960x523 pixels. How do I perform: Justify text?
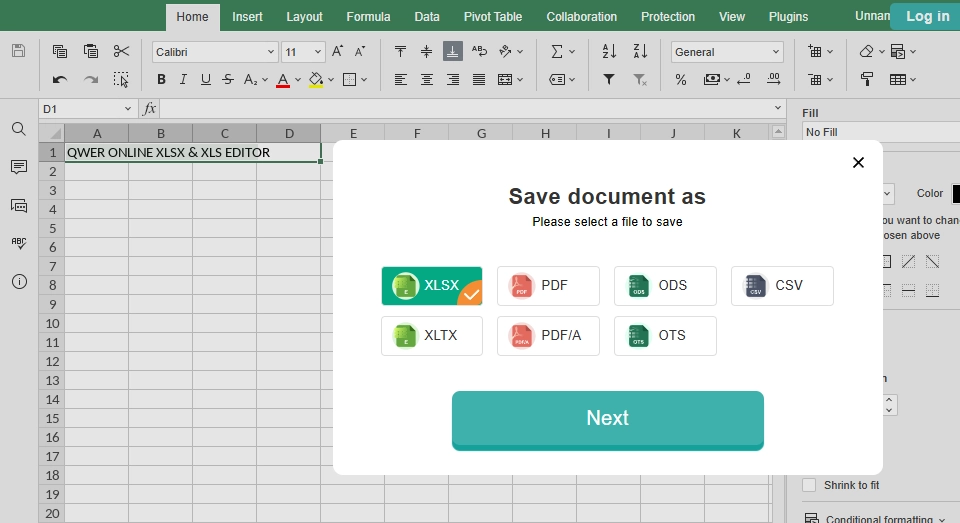pyautogui.click(x=479, y=80)
